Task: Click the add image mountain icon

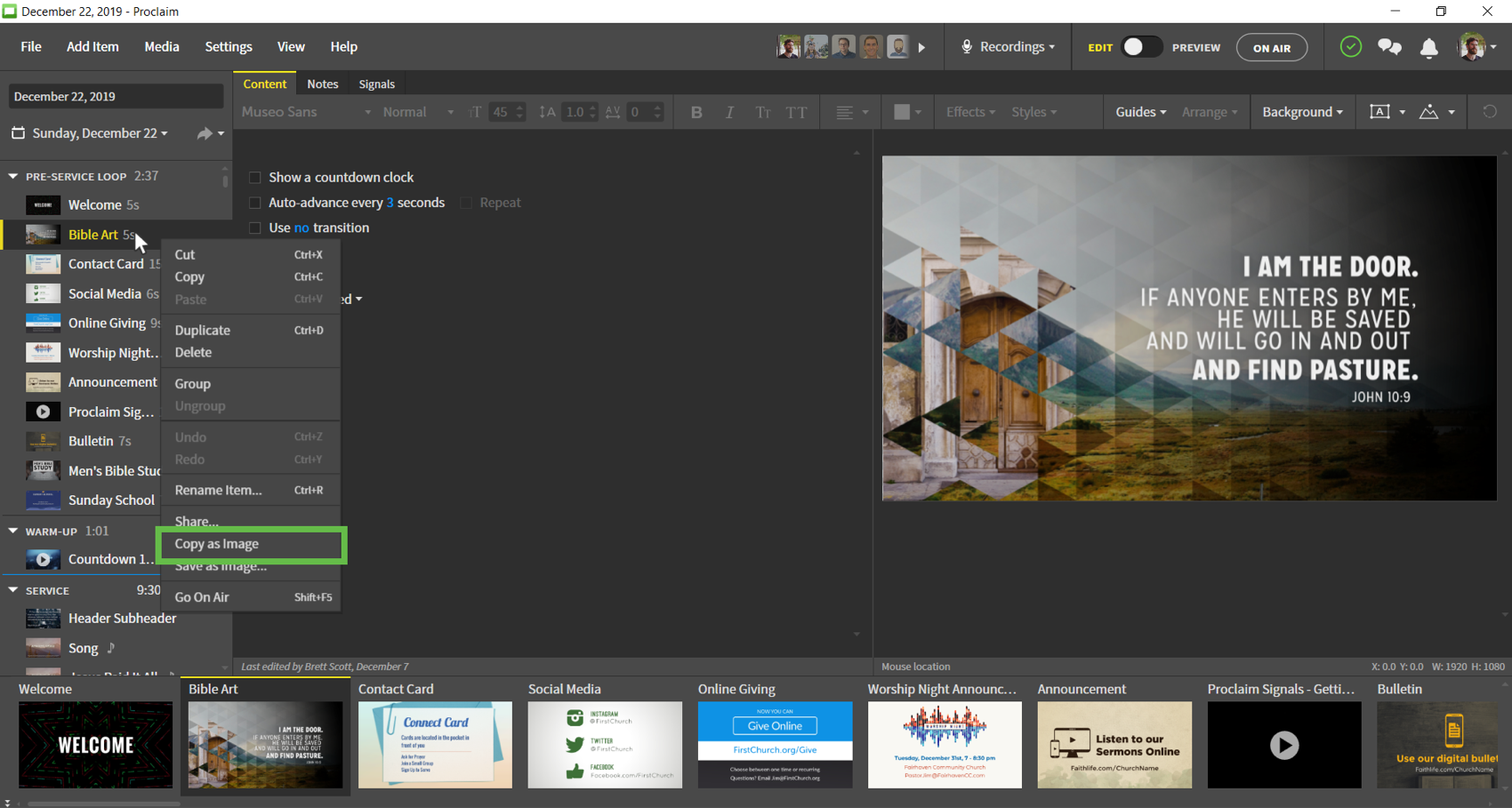Action: tap(1428, 112)
